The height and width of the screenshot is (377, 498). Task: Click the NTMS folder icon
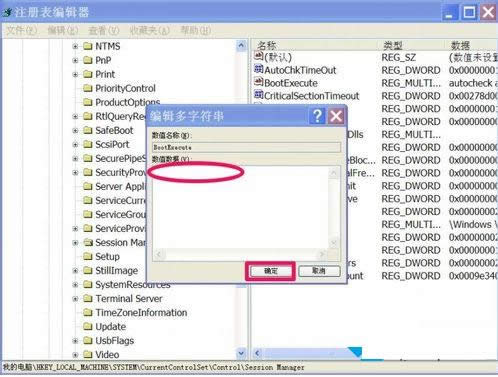pyautogui.click(x=88, y=46)
